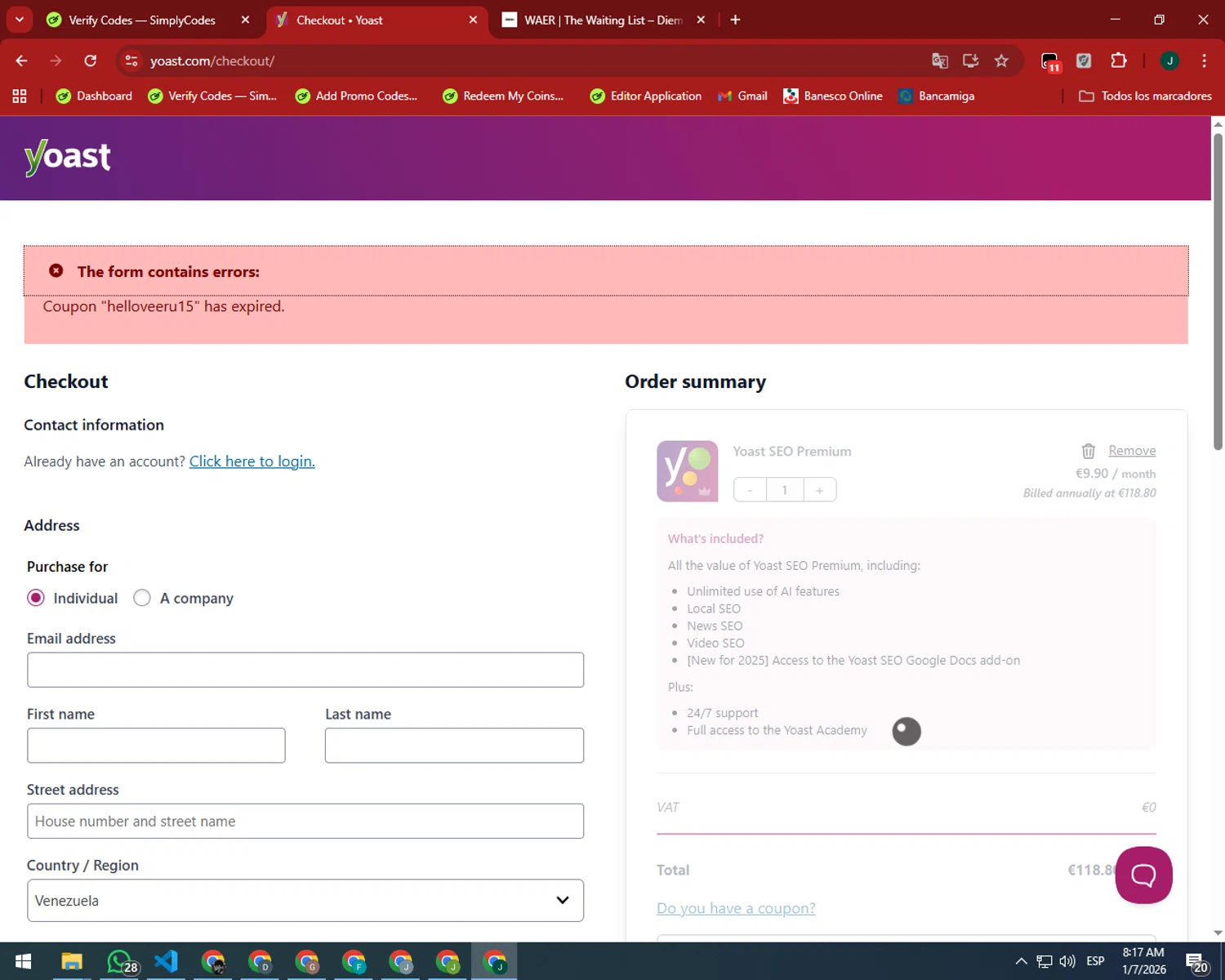
Task: Open the clock showing 8:17 AM
Action: pyautogui.click(x=1143, y=961)
